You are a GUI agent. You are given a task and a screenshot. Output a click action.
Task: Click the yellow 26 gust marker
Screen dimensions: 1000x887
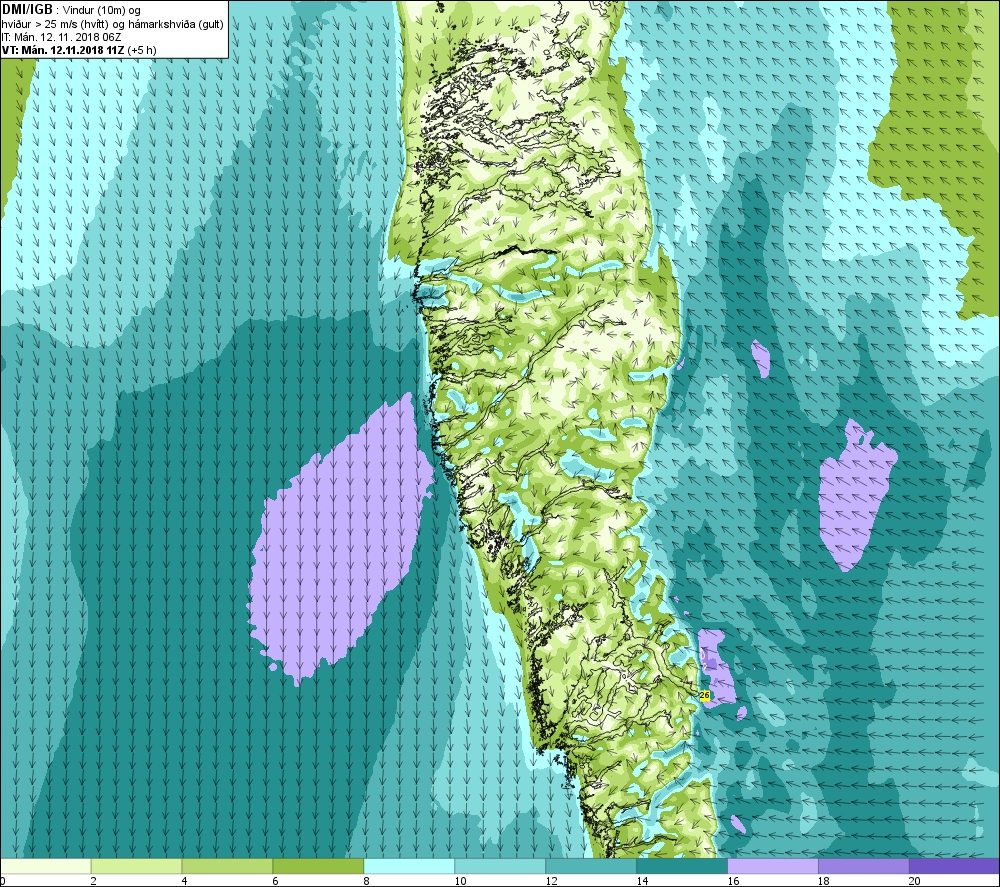click(x=705, y=695)
